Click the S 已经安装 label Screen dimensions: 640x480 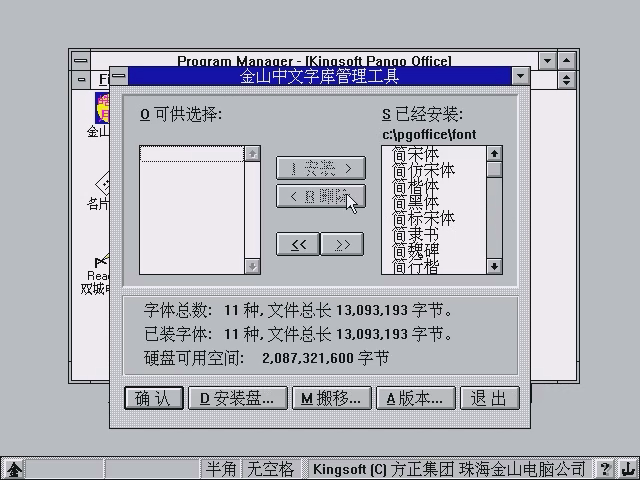coord(422,114)
